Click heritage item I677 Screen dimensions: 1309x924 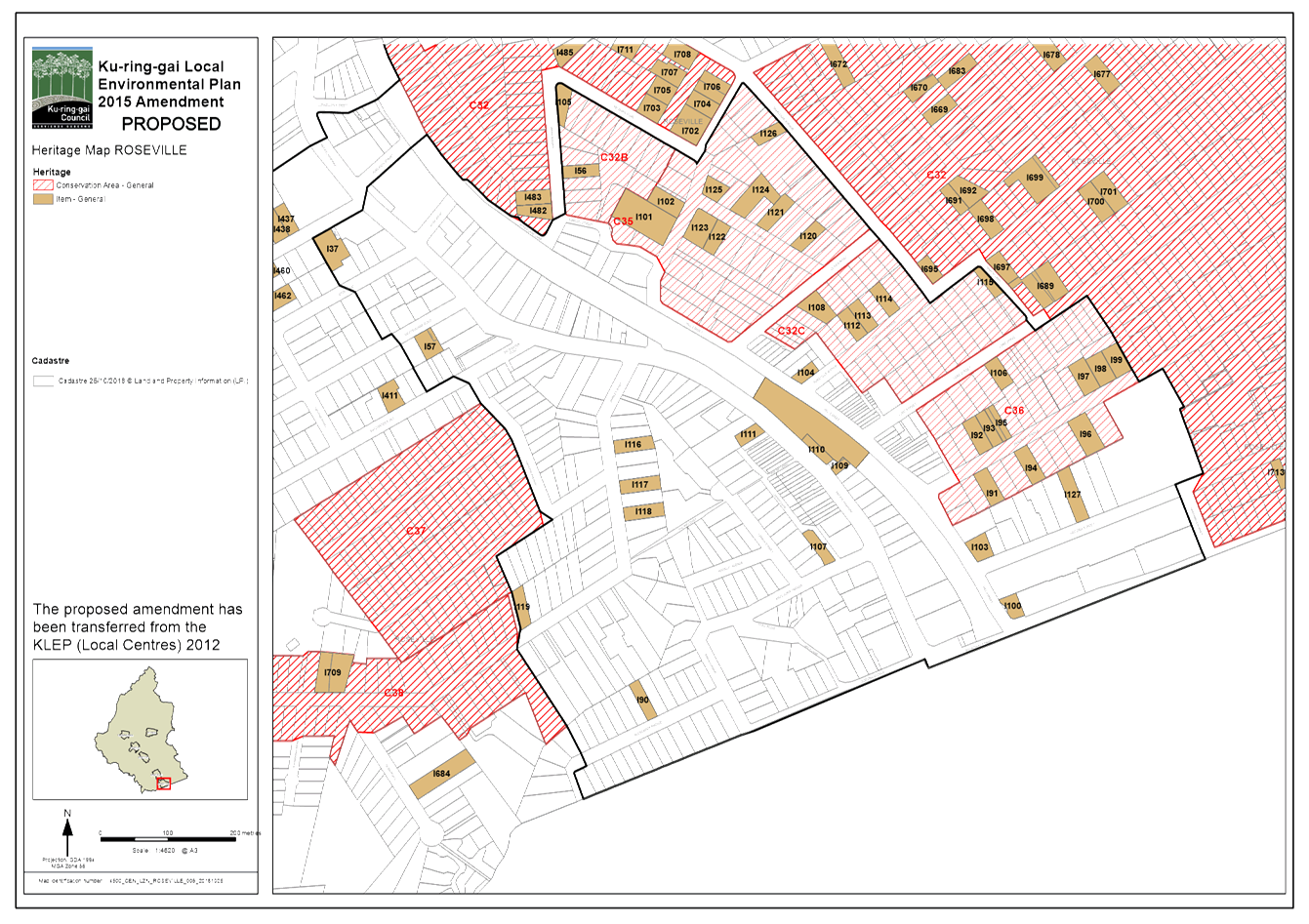[1102, 75]
